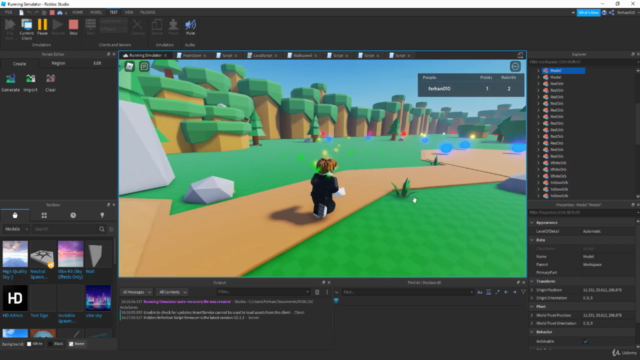This screenshot has height=360, width=640.
Task: Toggle the Archivable checkbox in Properties
Action: coord(586,341)
